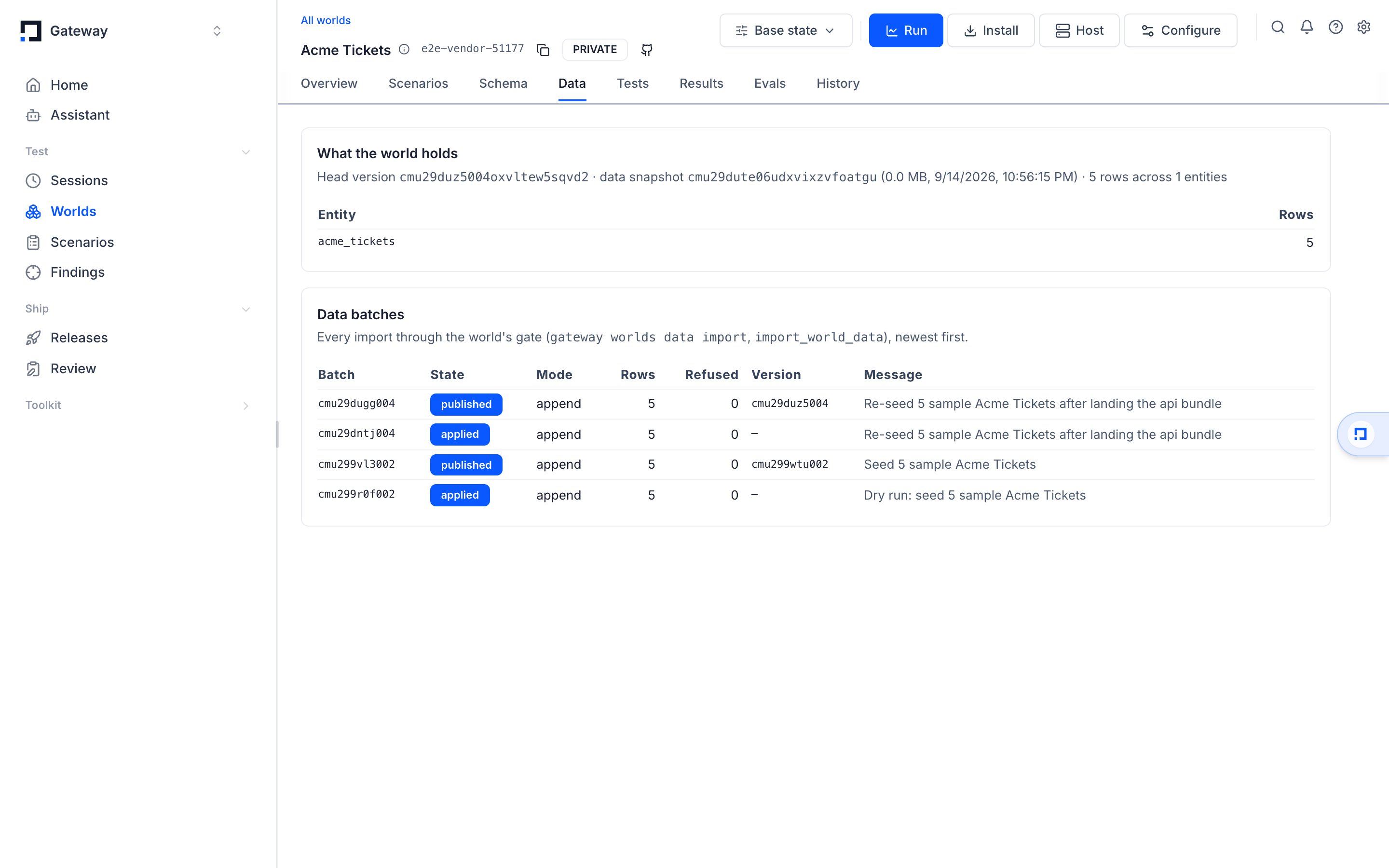Open the Scenarios sidebar item
Image resolution: width=1389 pixels, height=868 pixels.
(69, 242)
